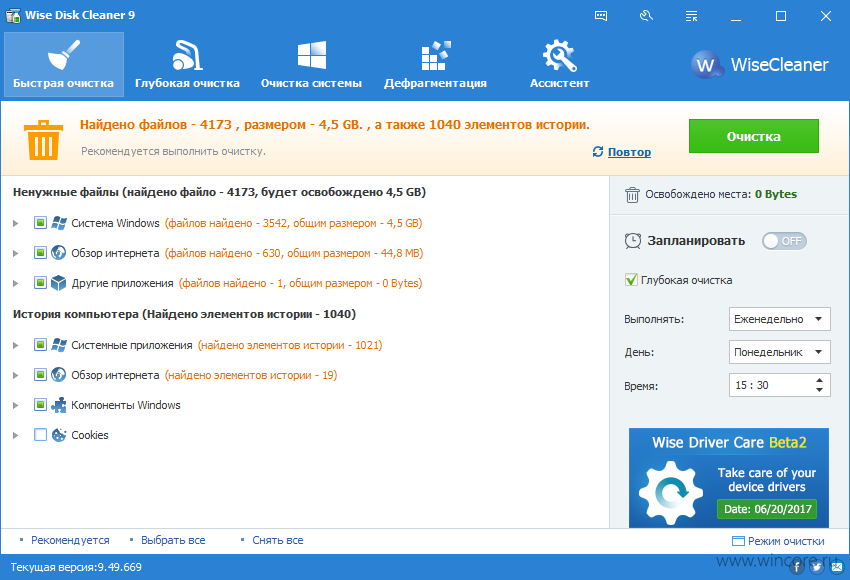Expand the Cookies tree node
850x580 pixels.
click(16, 435)
